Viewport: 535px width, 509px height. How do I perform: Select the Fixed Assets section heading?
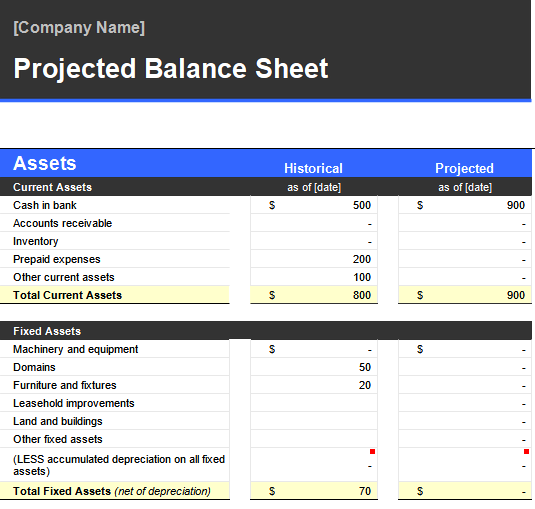tap(47, 331)
